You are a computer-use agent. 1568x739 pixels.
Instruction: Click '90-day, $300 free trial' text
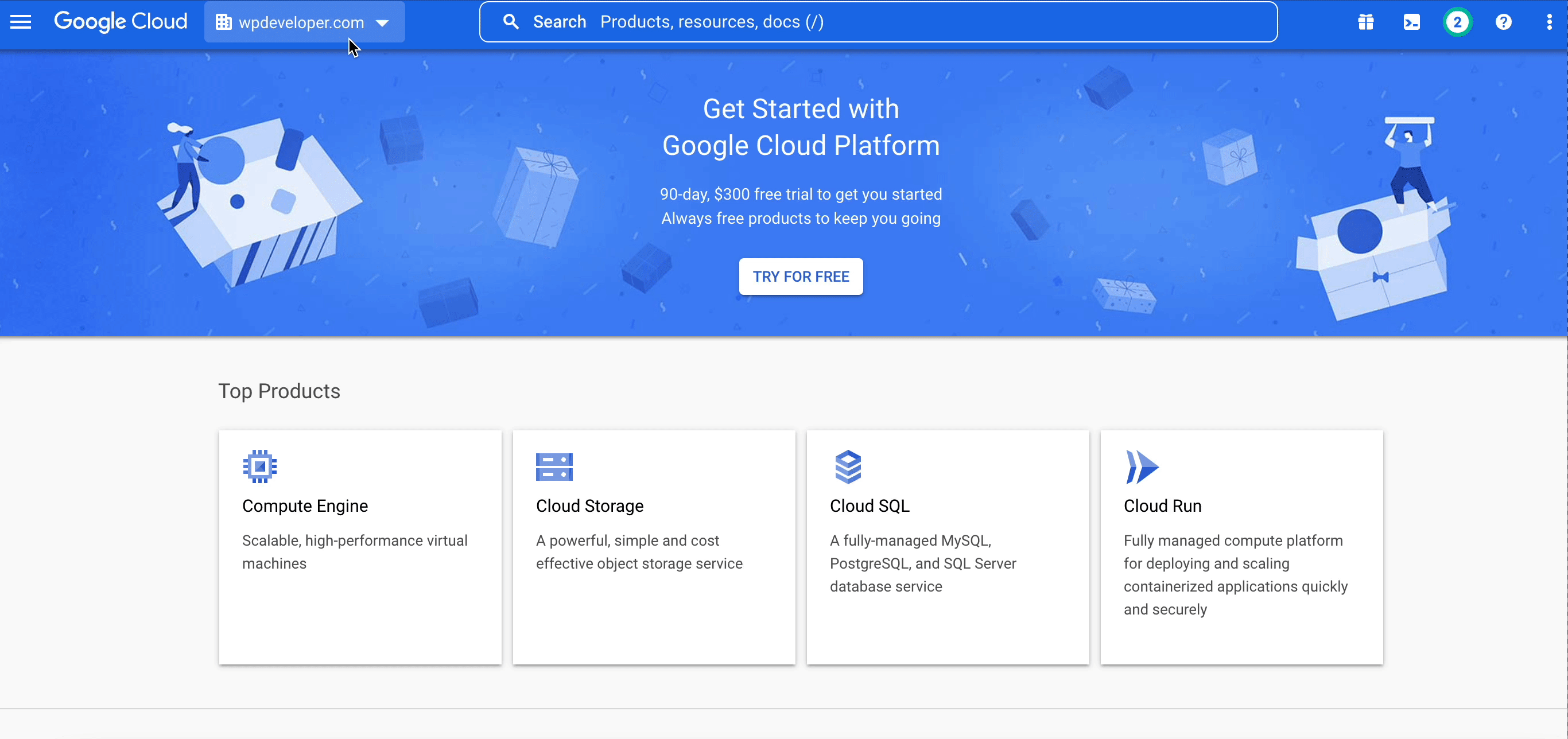tap(801, 194)
